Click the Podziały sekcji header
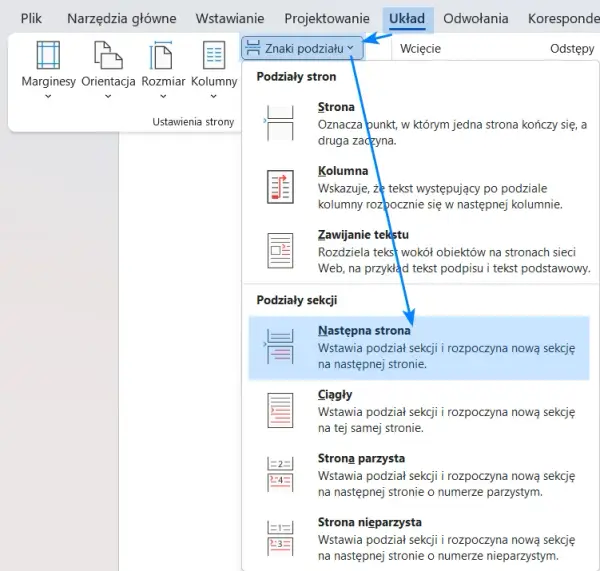Viewport: 600px width, 571px height. [297, 300]
